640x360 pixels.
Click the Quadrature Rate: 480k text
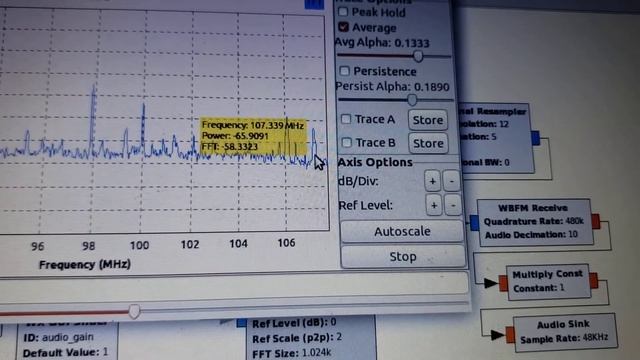click(534, 221)
